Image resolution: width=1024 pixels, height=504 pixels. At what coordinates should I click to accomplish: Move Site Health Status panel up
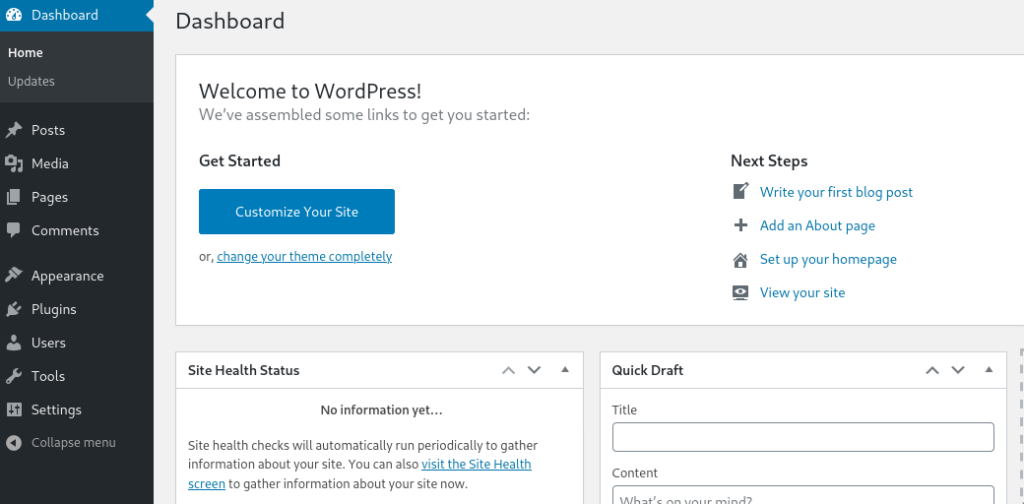tap(508, 370)
